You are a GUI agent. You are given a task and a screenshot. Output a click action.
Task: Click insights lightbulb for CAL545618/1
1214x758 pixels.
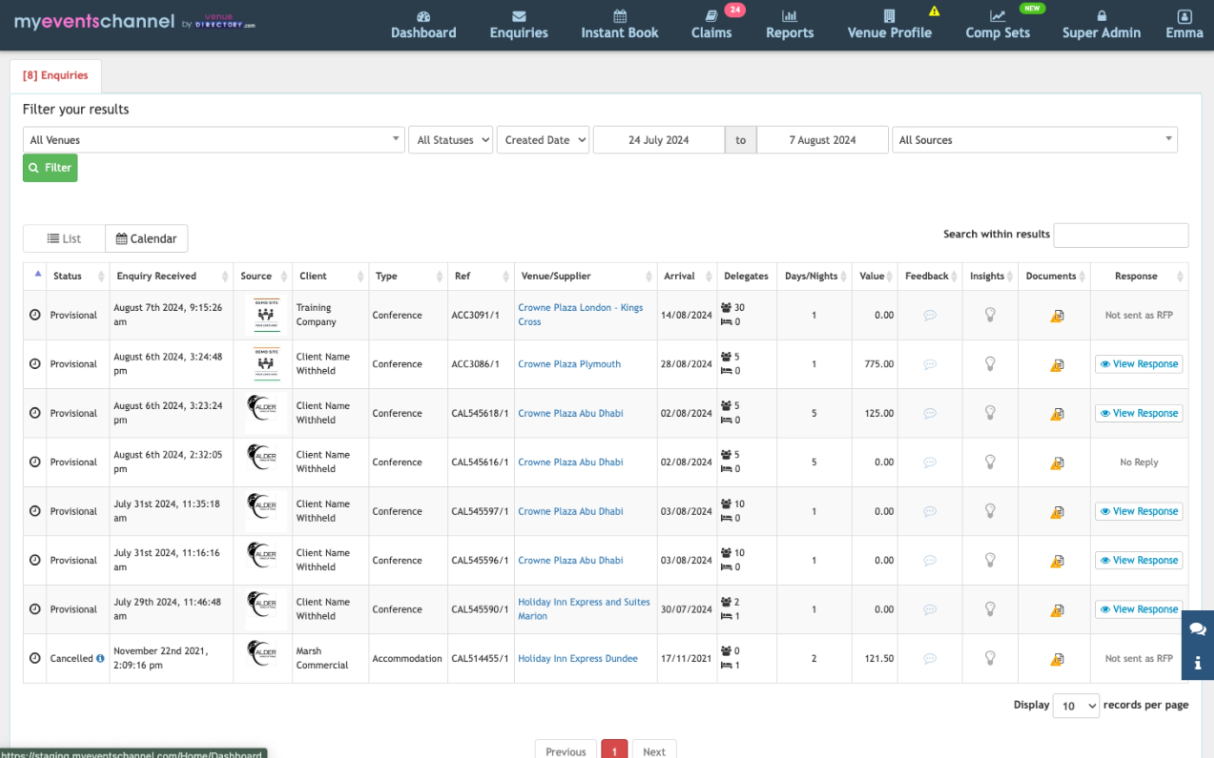990,413
